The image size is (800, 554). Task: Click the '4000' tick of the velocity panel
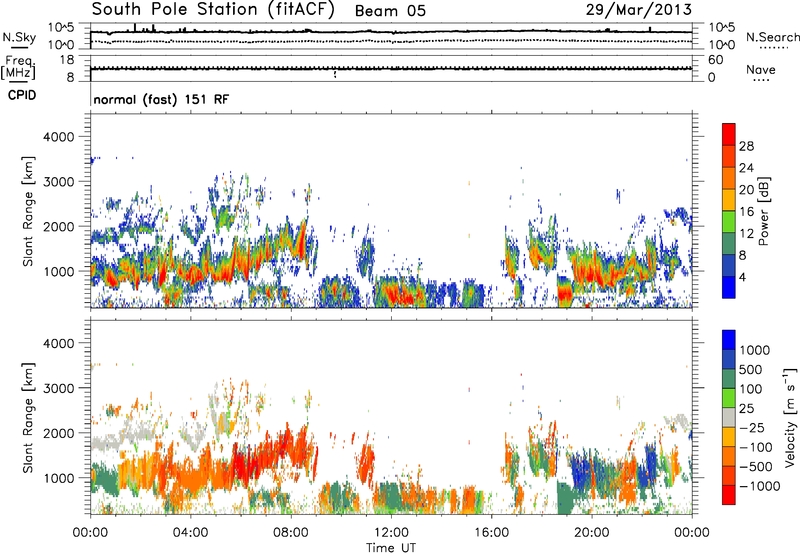click(58, 343)
